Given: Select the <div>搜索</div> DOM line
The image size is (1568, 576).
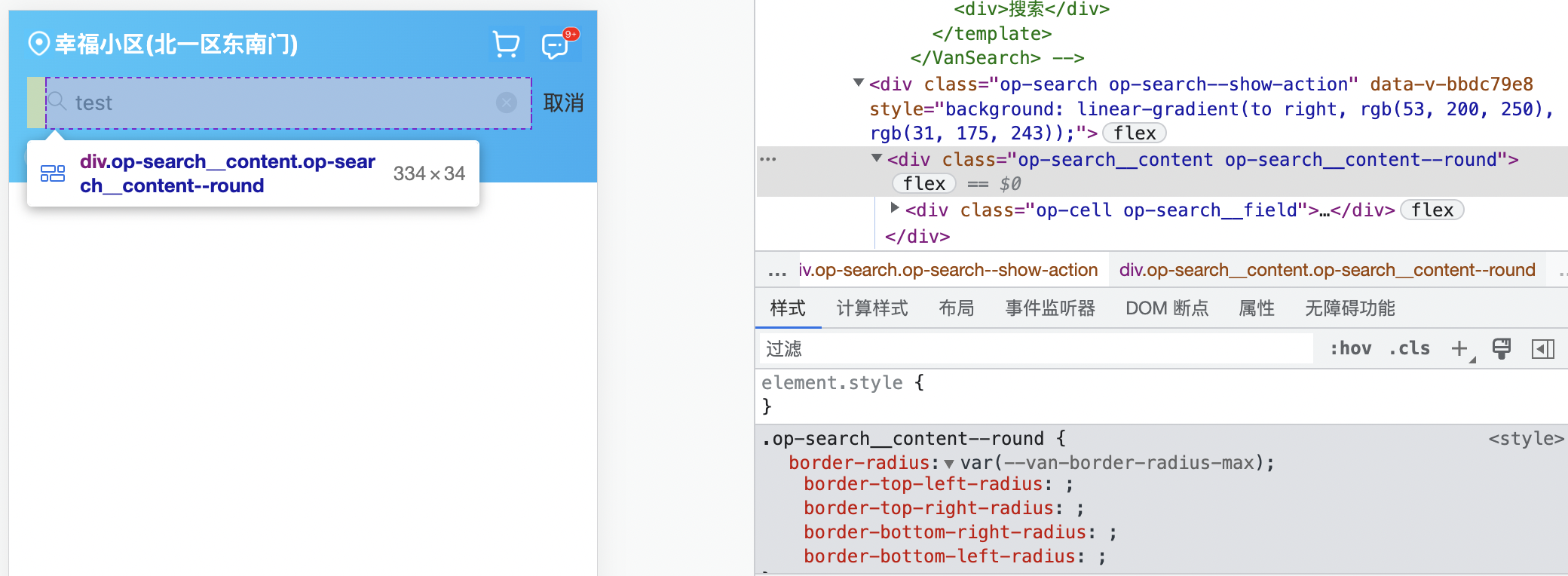Looking at the screenshot, I should tap(1031, 9).
